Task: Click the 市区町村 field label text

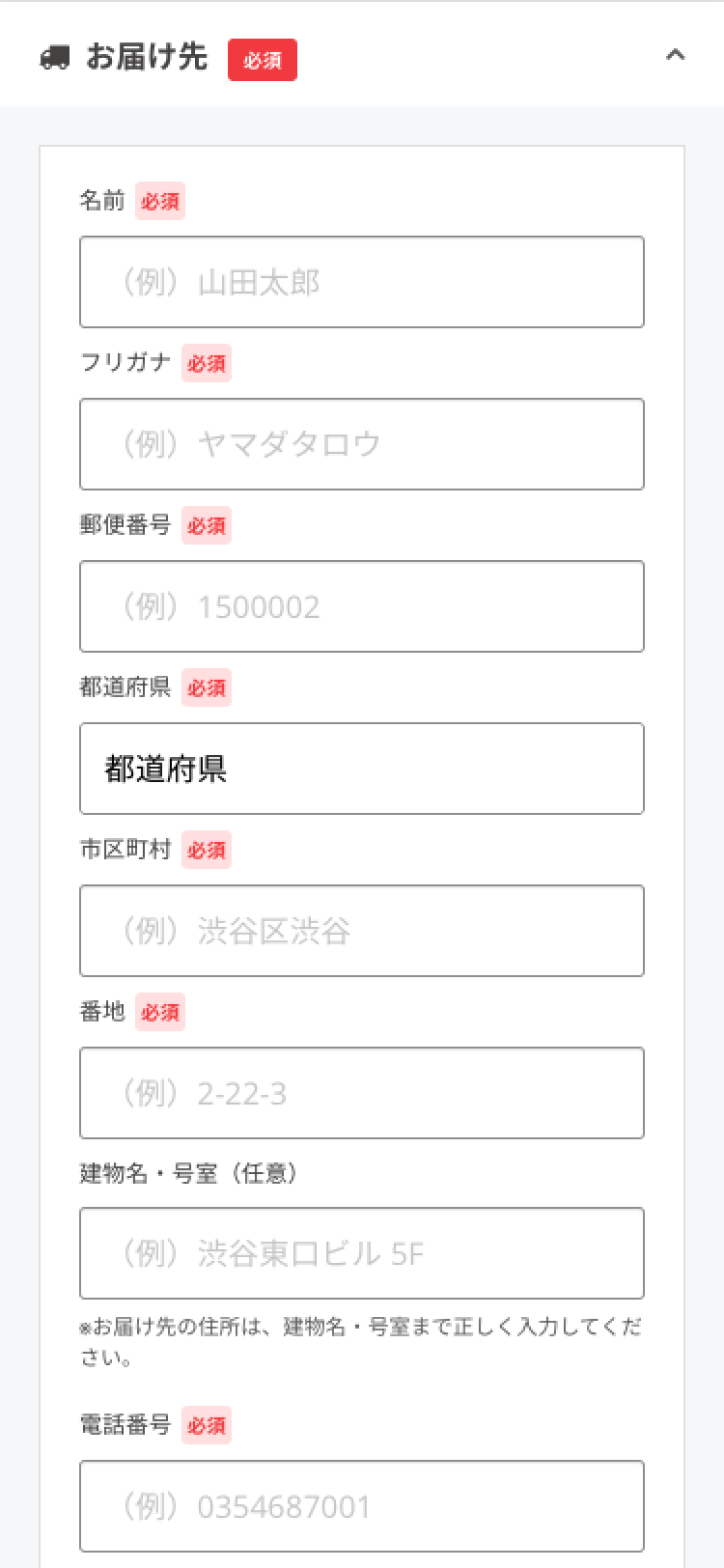Action: tap(125, 850)
